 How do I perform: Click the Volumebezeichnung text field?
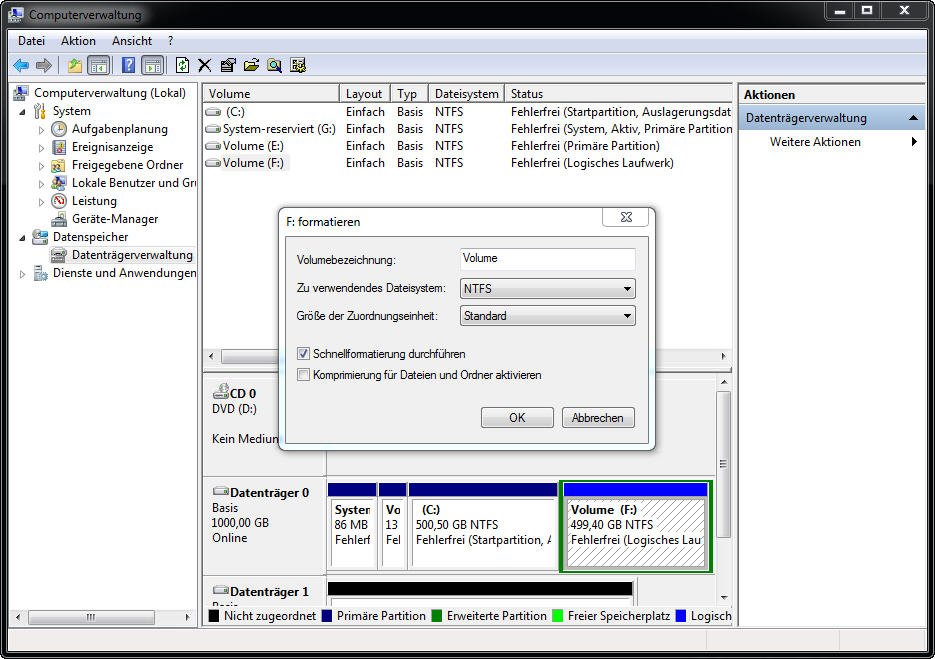(547, 259)
